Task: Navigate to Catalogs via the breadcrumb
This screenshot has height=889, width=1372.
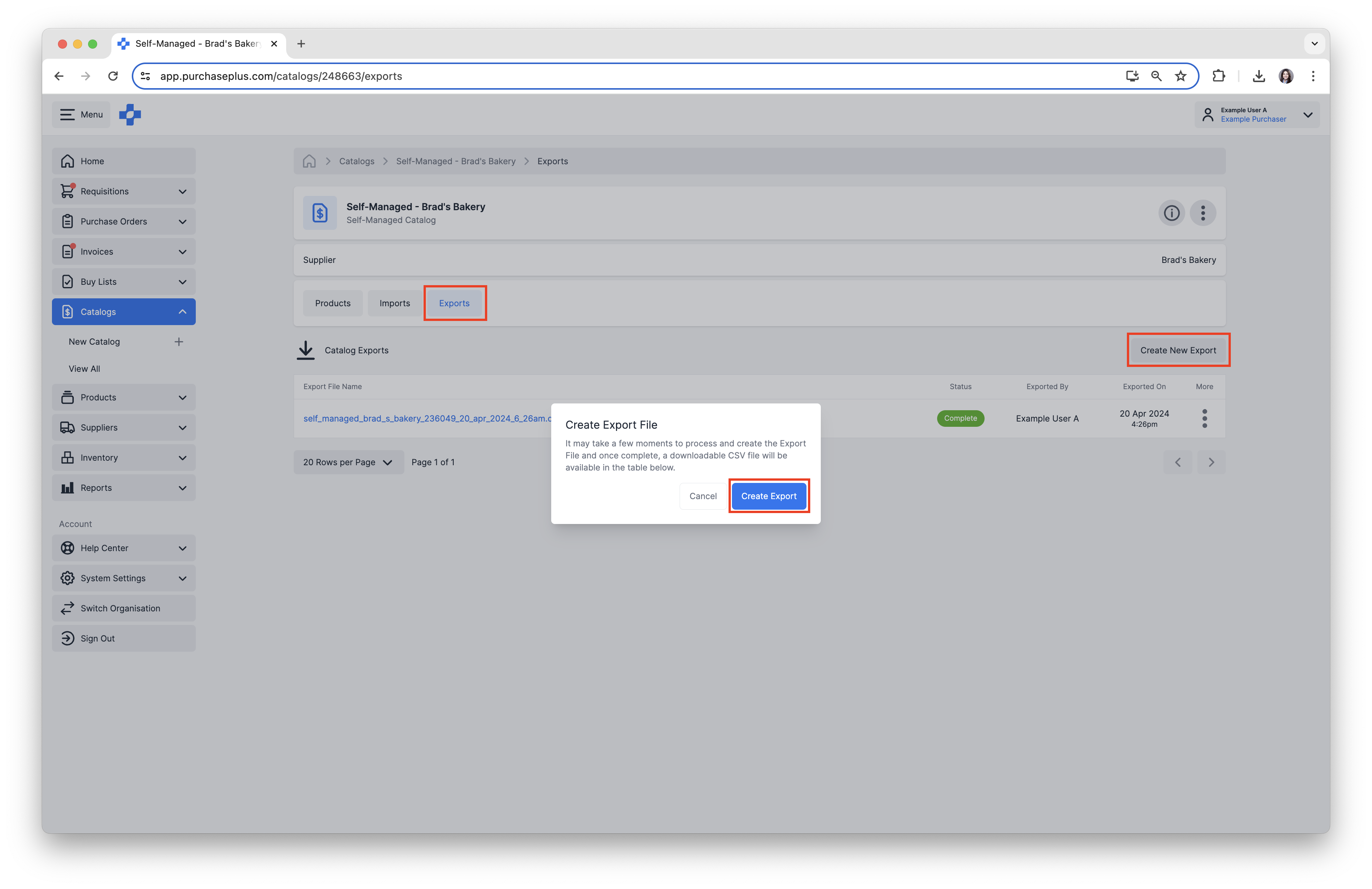Action: click(356, 161)
